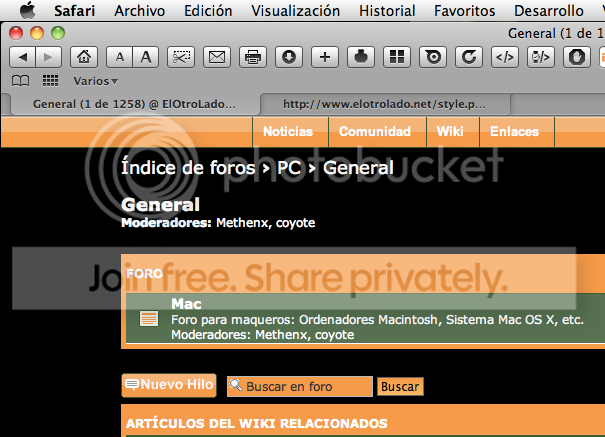Image resolution: width=605 pixels, height=437 pixels.
Task: Click the Home toolbar icon
Action: (x=86, y=56)
